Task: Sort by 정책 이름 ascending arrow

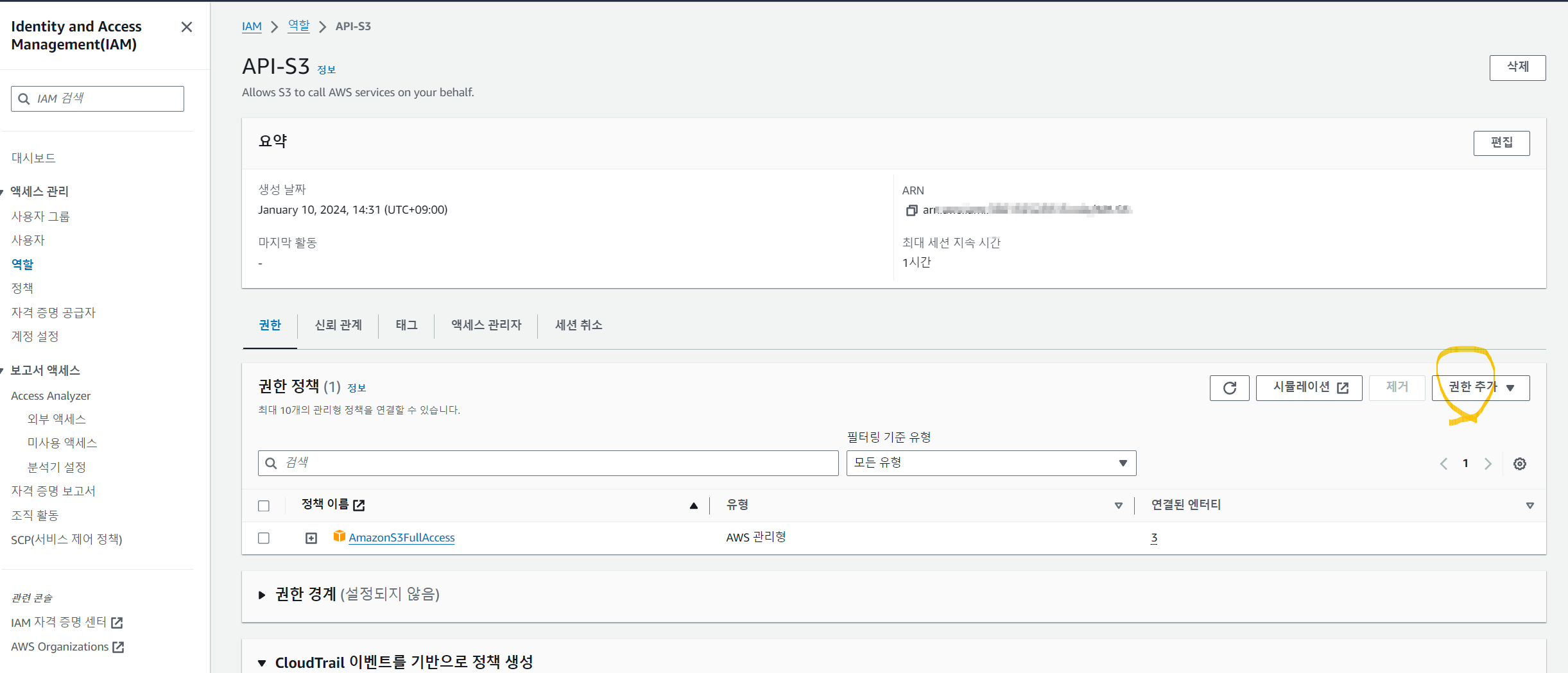Action: pos(694,506)
